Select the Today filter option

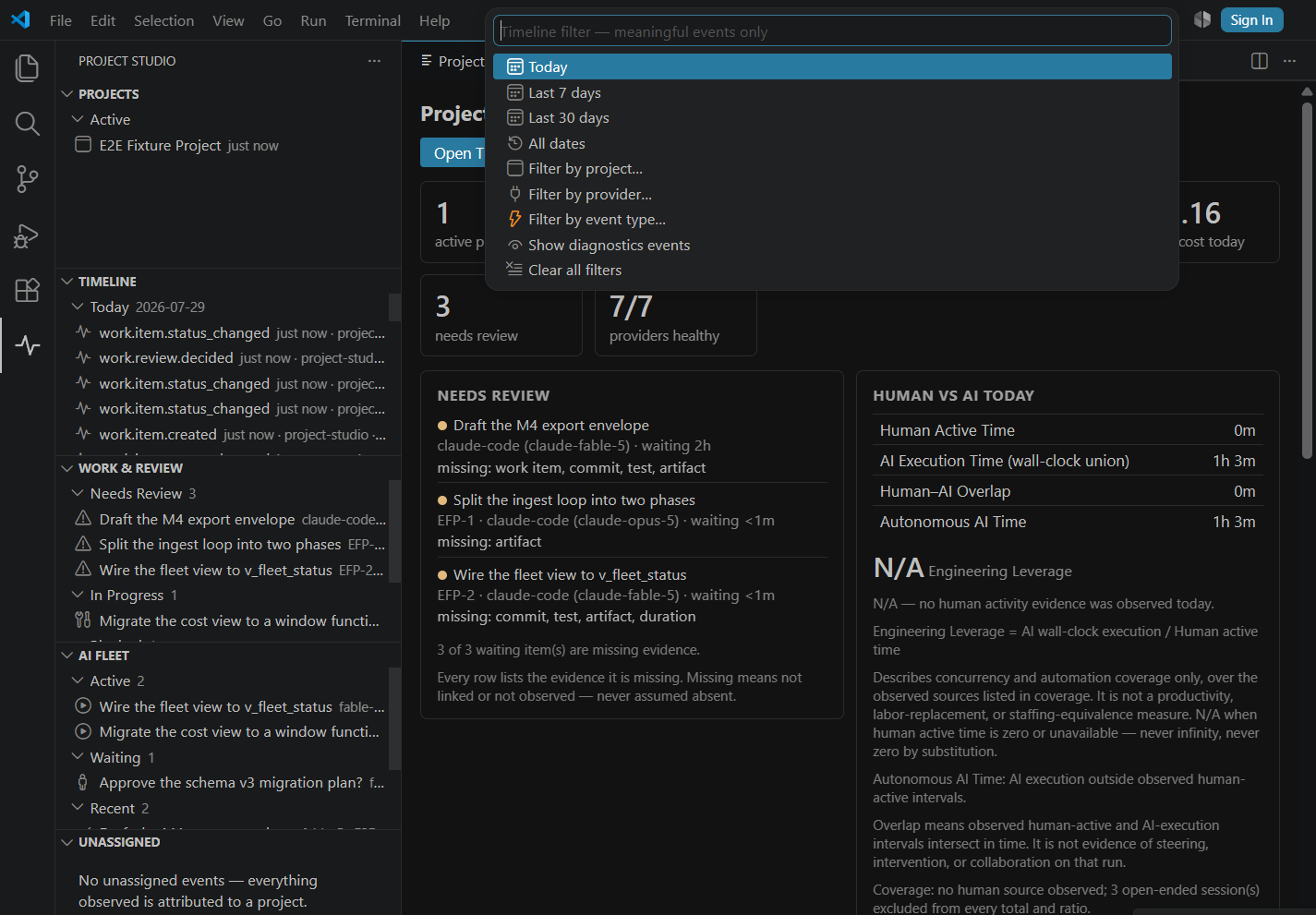tap(832, 66)
